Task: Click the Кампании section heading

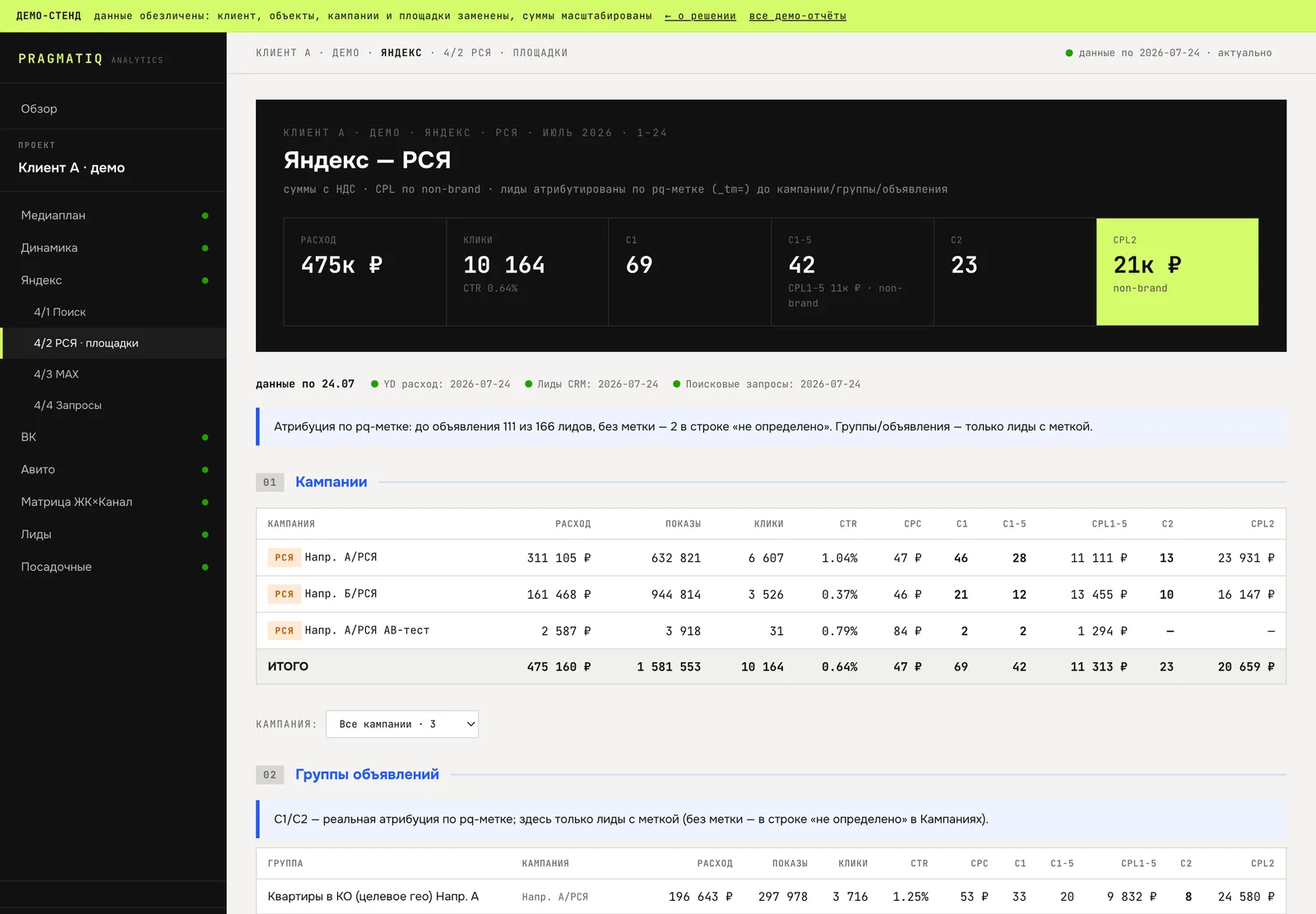Action: (x=331, y=482)
